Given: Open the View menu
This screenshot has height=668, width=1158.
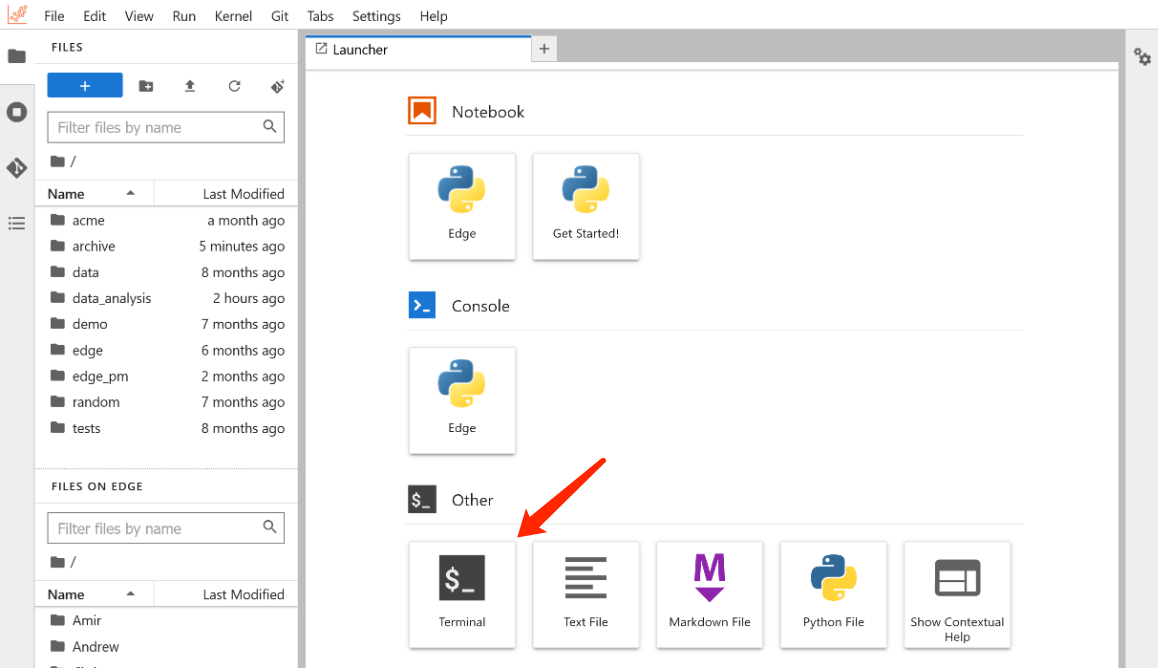Looking at the screenshot, I should [x=139, y=16].
